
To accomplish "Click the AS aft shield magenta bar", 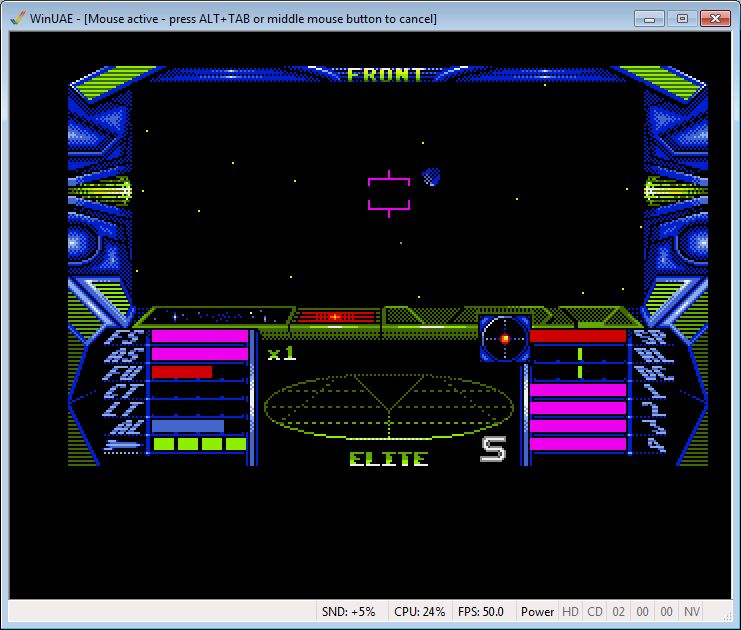I will (200, 354).
